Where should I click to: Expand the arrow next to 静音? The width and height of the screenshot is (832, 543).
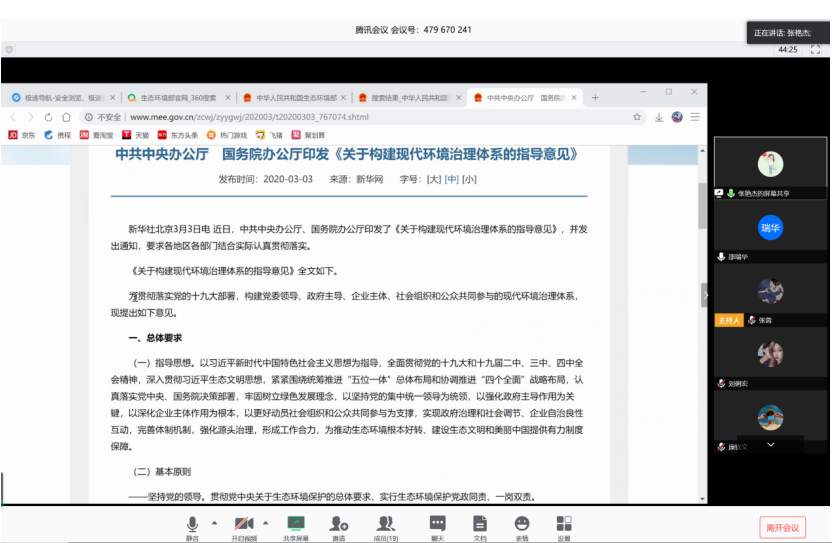click(x=214, y=522)
